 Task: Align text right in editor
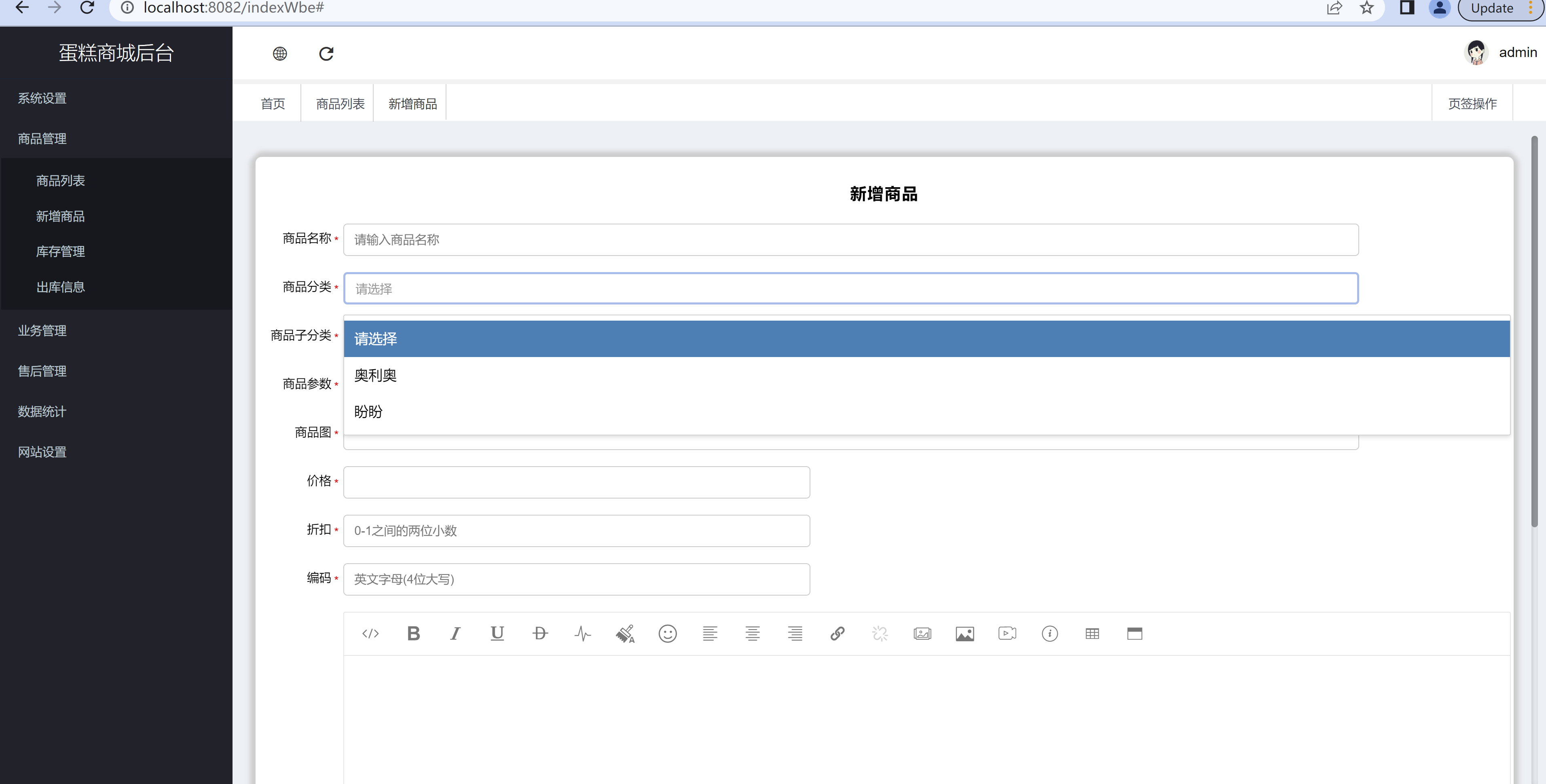coord(795,634)
